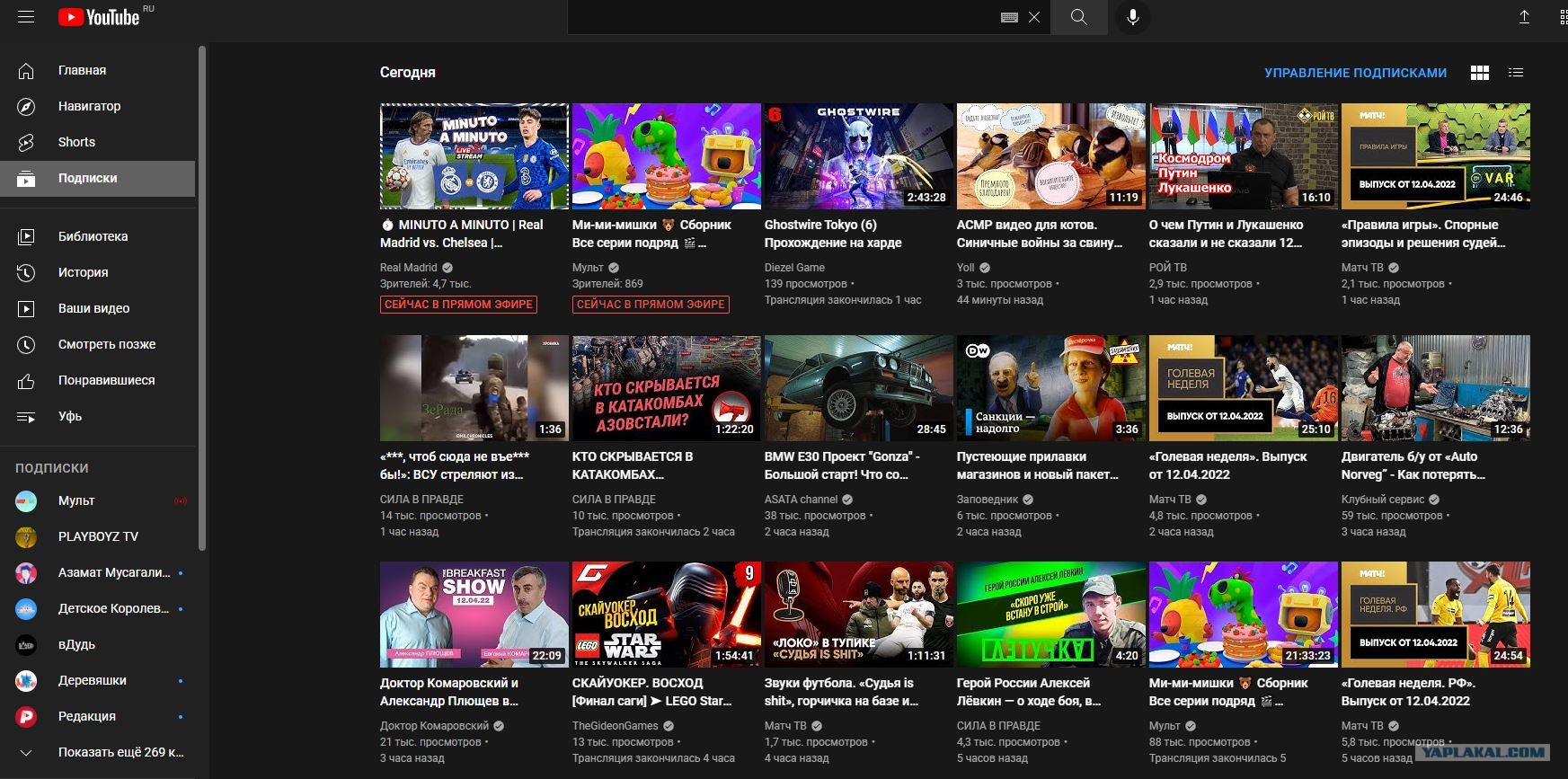Open the Мульт channel in subscriptions list
The height and width of the screenshot is (779, 1568).
(x=97, y=500)
